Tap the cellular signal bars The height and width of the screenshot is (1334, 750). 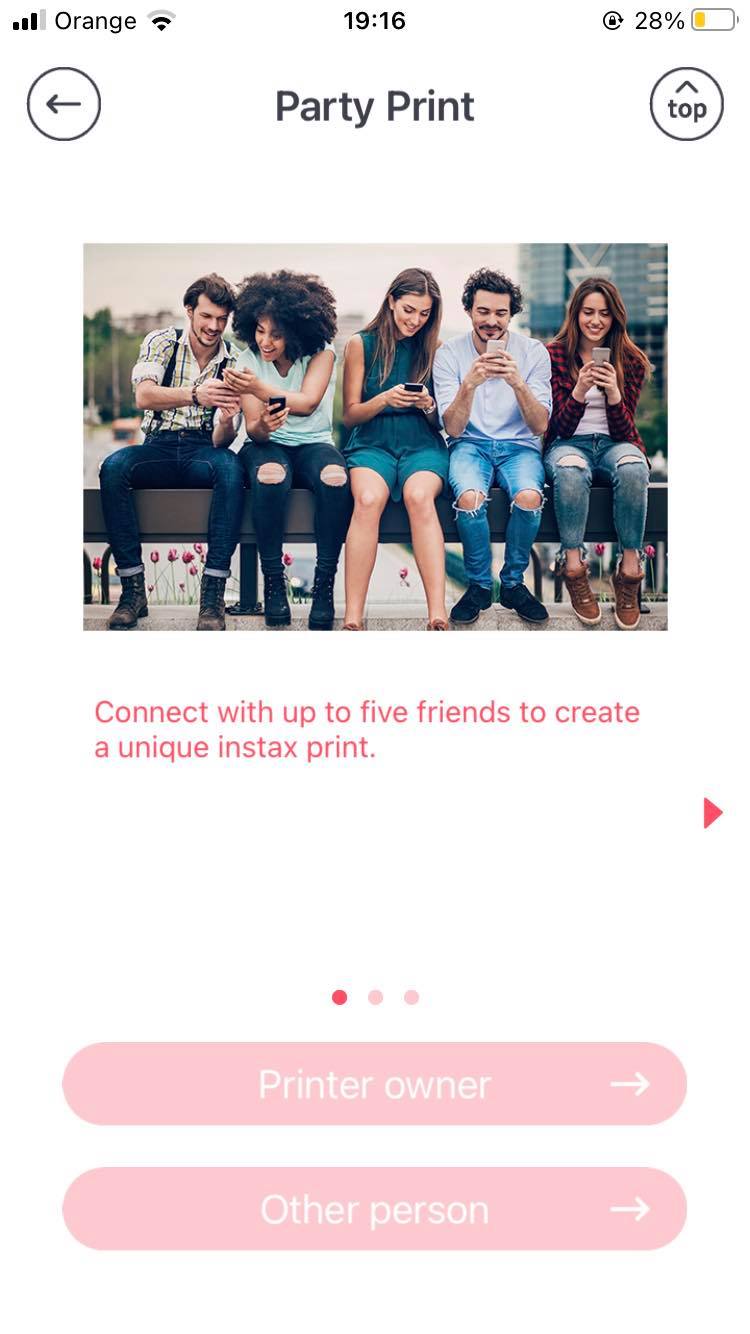coord(29,21)
